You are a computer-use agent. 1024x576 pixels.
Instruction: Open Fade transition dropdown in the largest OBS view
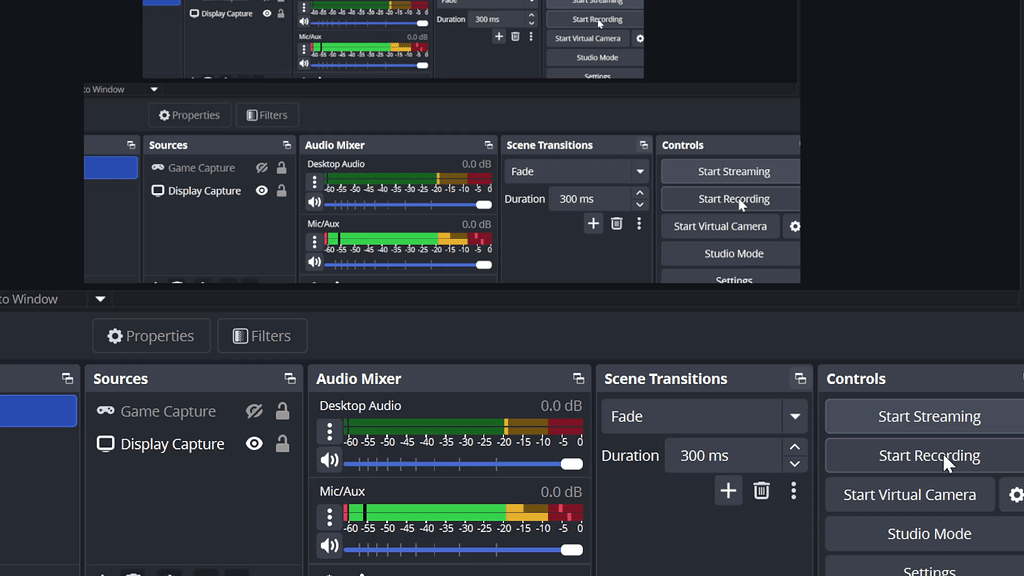pos(795,417)
